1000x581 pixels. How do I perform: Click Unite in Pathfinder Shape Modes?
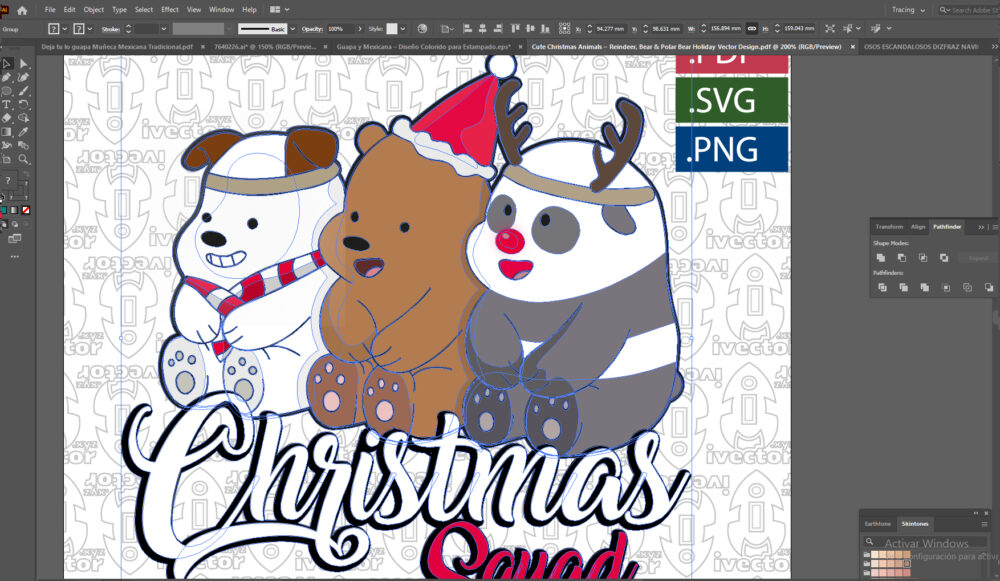[881, 258]
